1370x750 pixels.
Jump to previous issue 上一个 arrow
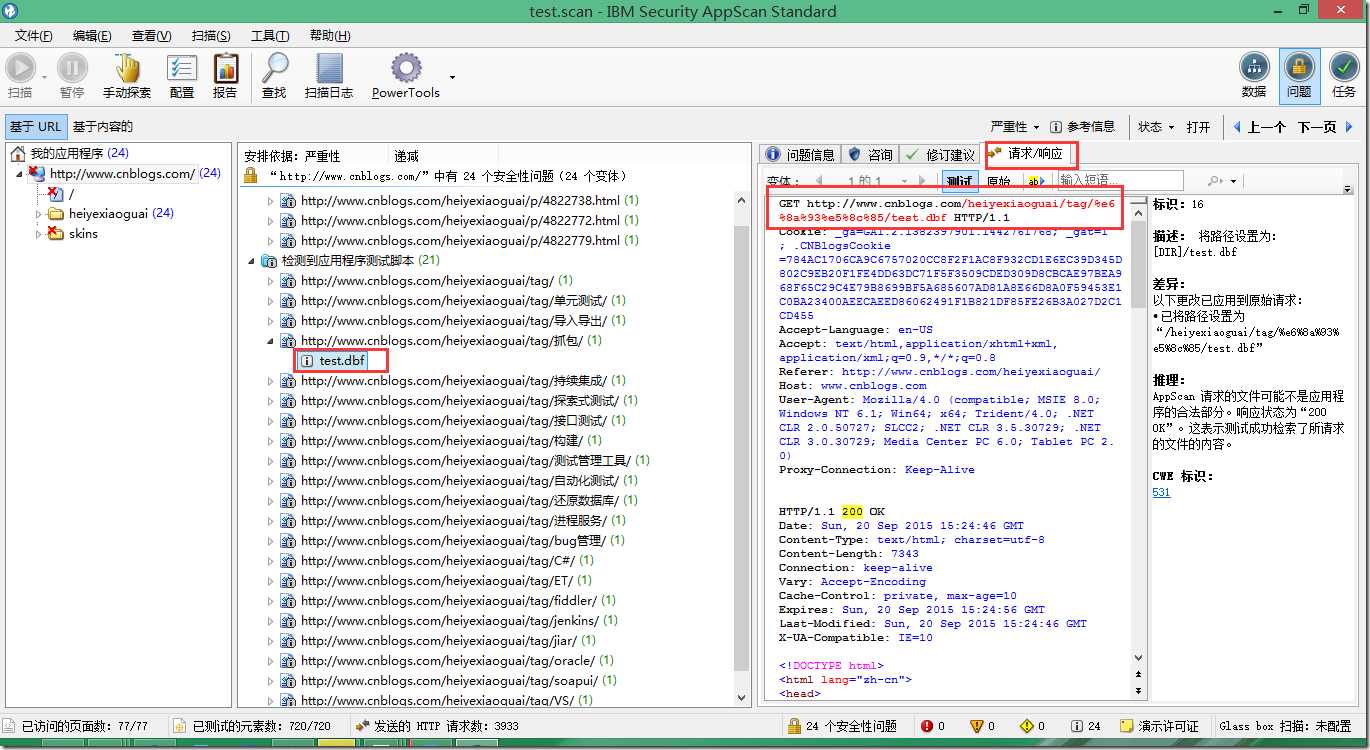(x=1237, y=127)
